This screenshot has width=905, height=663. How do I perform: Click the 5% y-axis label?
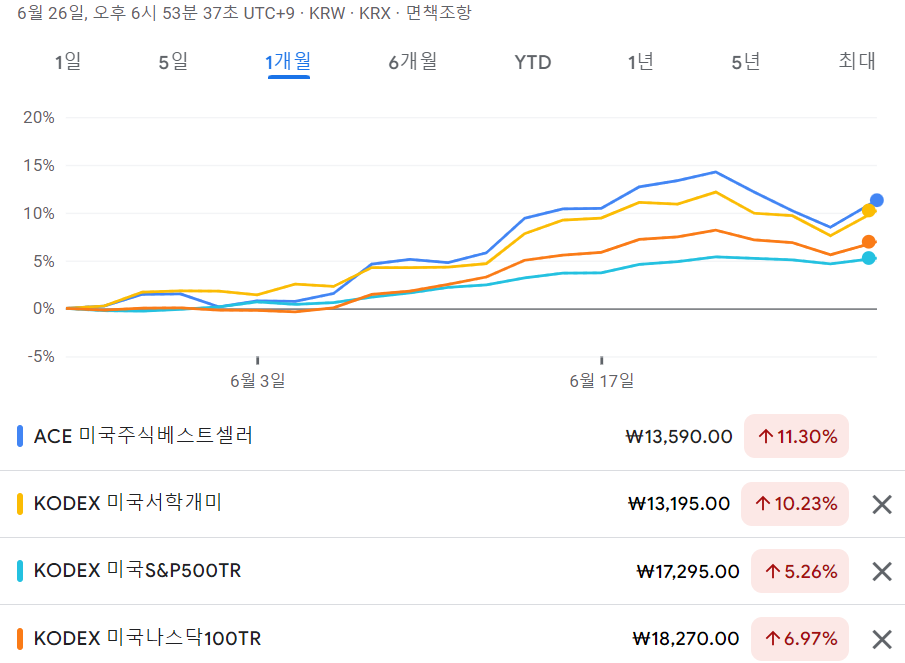[43, 261]
